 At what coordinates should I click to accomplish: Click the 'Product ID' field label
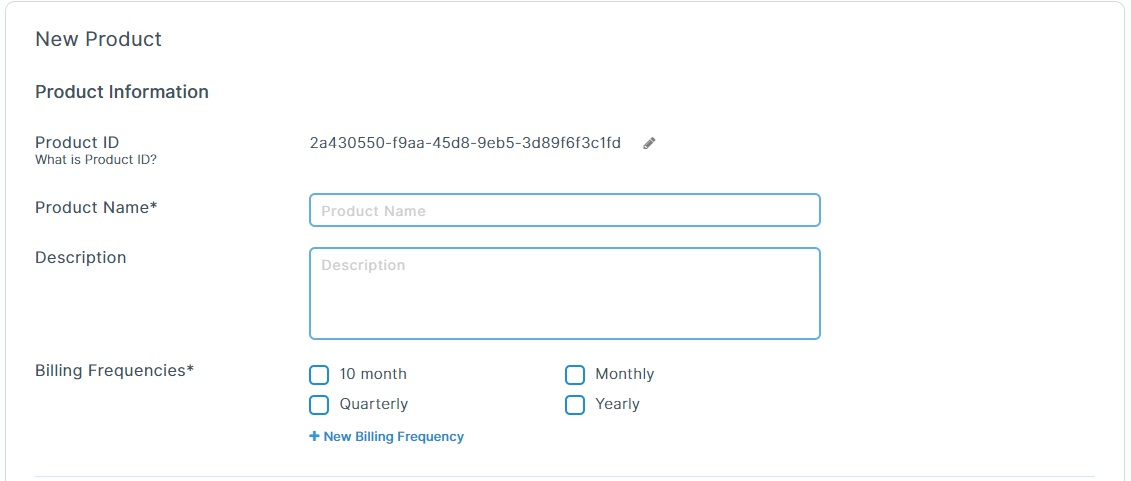pos(77,143)
